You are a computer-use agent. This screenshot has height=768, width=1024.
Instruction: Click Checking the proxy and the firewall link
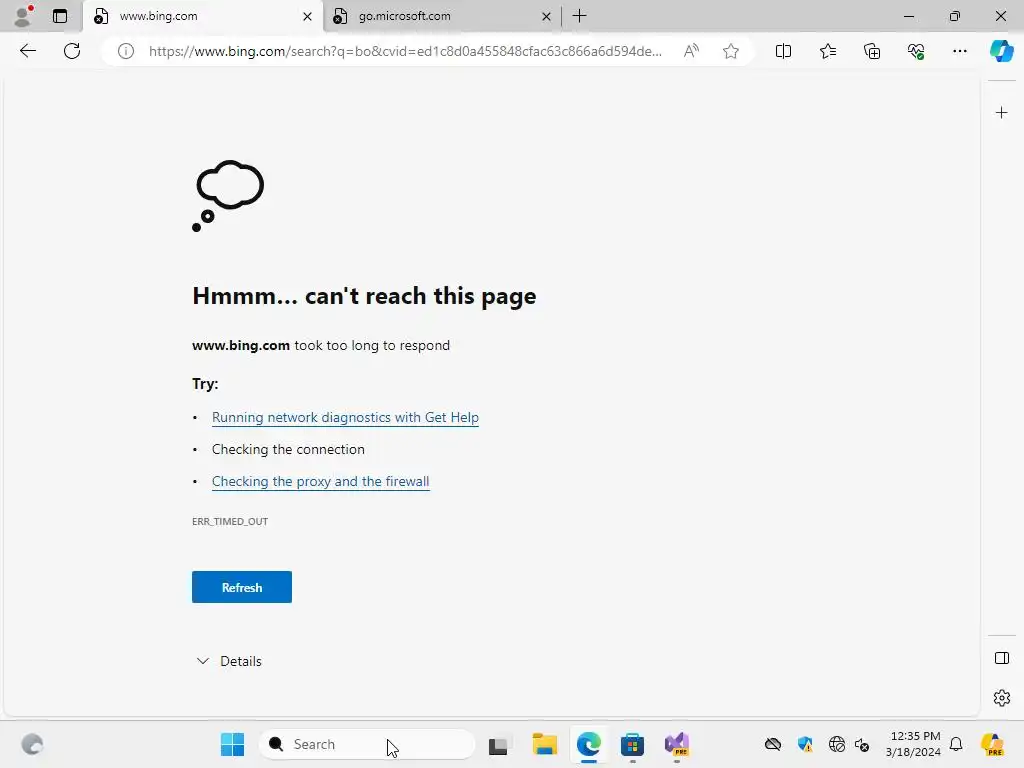point(321,481)
